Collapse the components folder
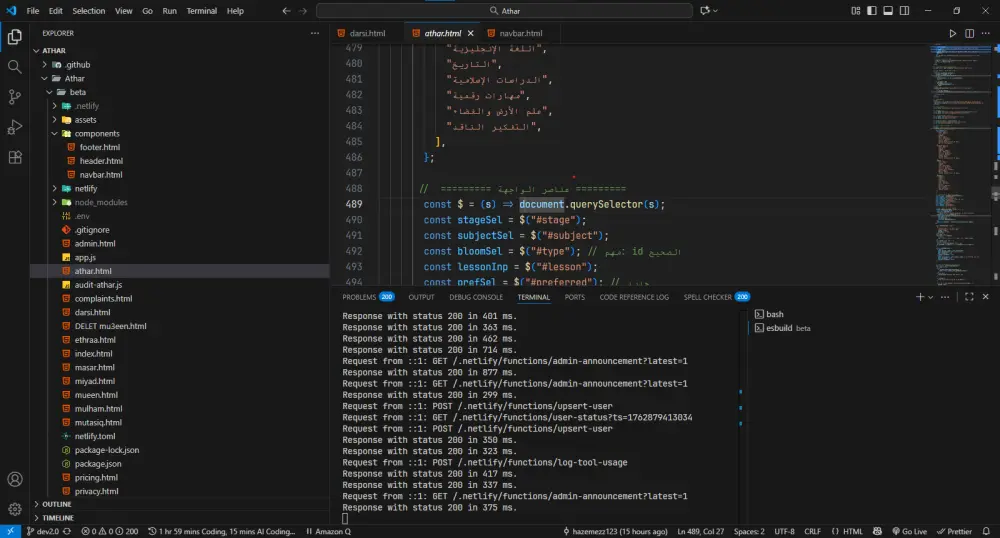1000x538 pixels. [x=97, y=133]
